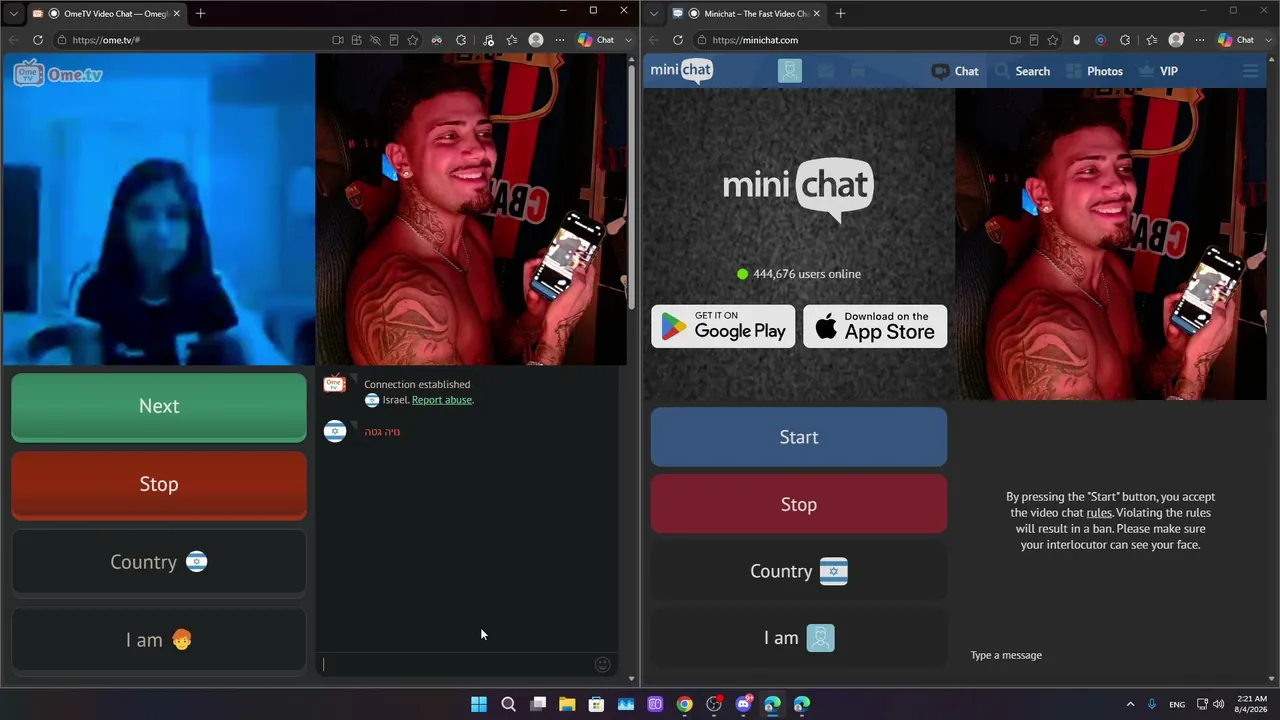Open the volume control in the system tray
This screenshot has height=720, width=1280.
[x=1218, y=704]
